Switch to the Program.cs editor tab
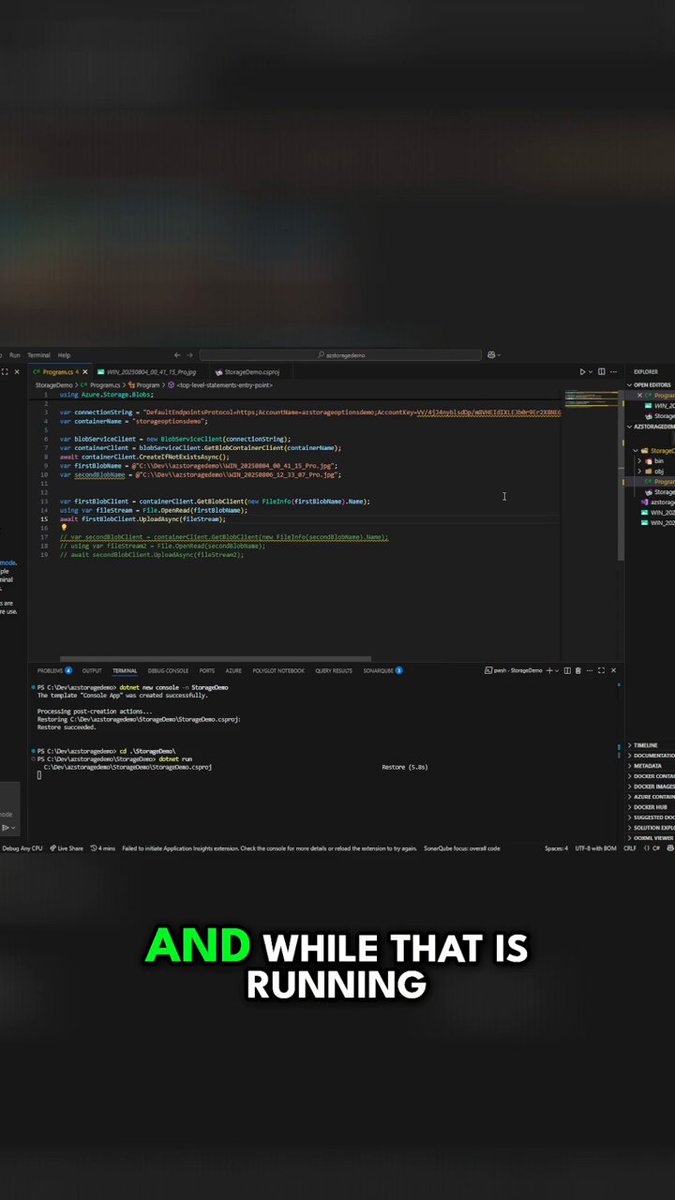Screen dimensions: 675x1200 (x=62, y=372)
